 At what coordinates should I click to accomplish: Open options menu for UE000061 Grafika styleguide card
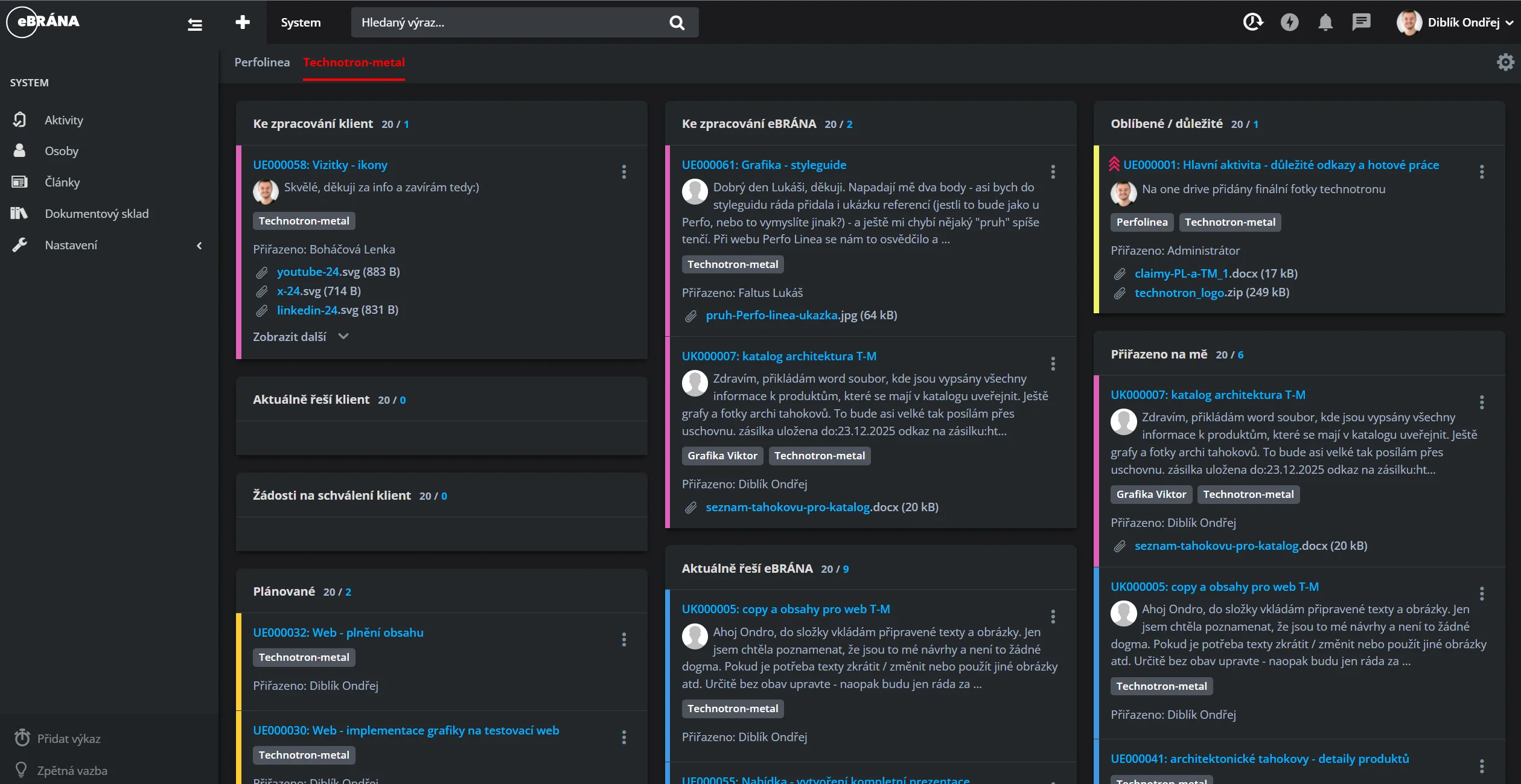pos(1053,172)
